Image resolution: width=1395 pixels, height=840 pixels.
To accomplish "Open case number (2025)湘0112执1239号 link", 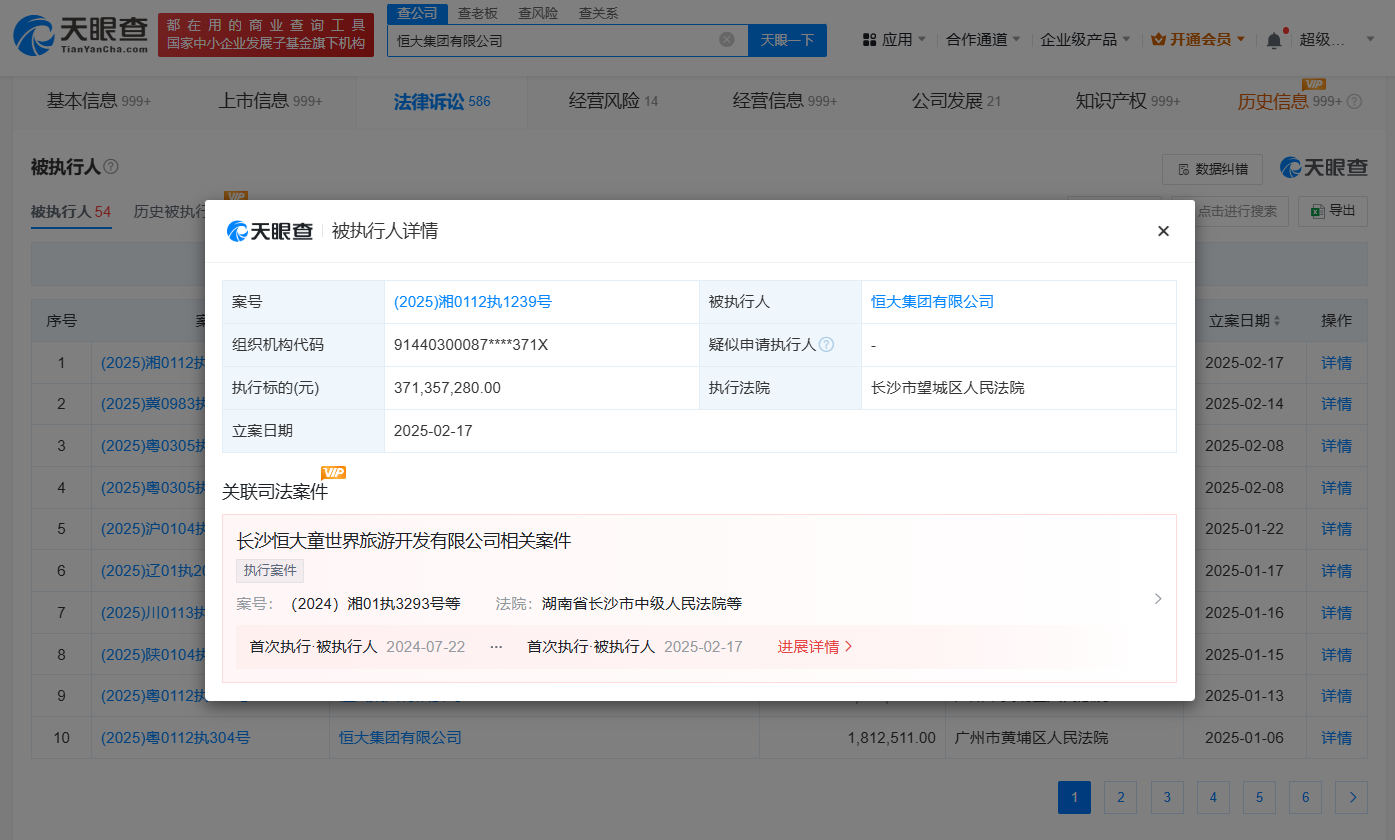I will (473, 302).
